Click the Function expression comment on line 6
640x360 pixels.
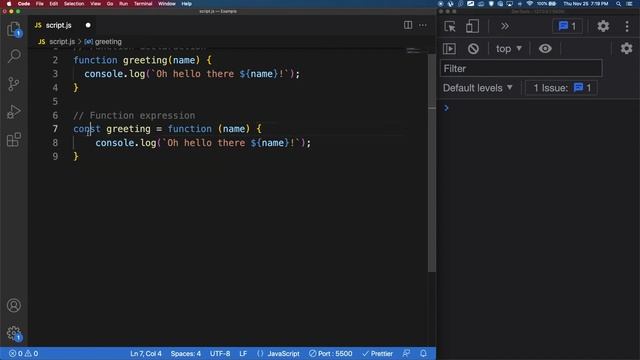pyautogui.click(x=134, y=116)
